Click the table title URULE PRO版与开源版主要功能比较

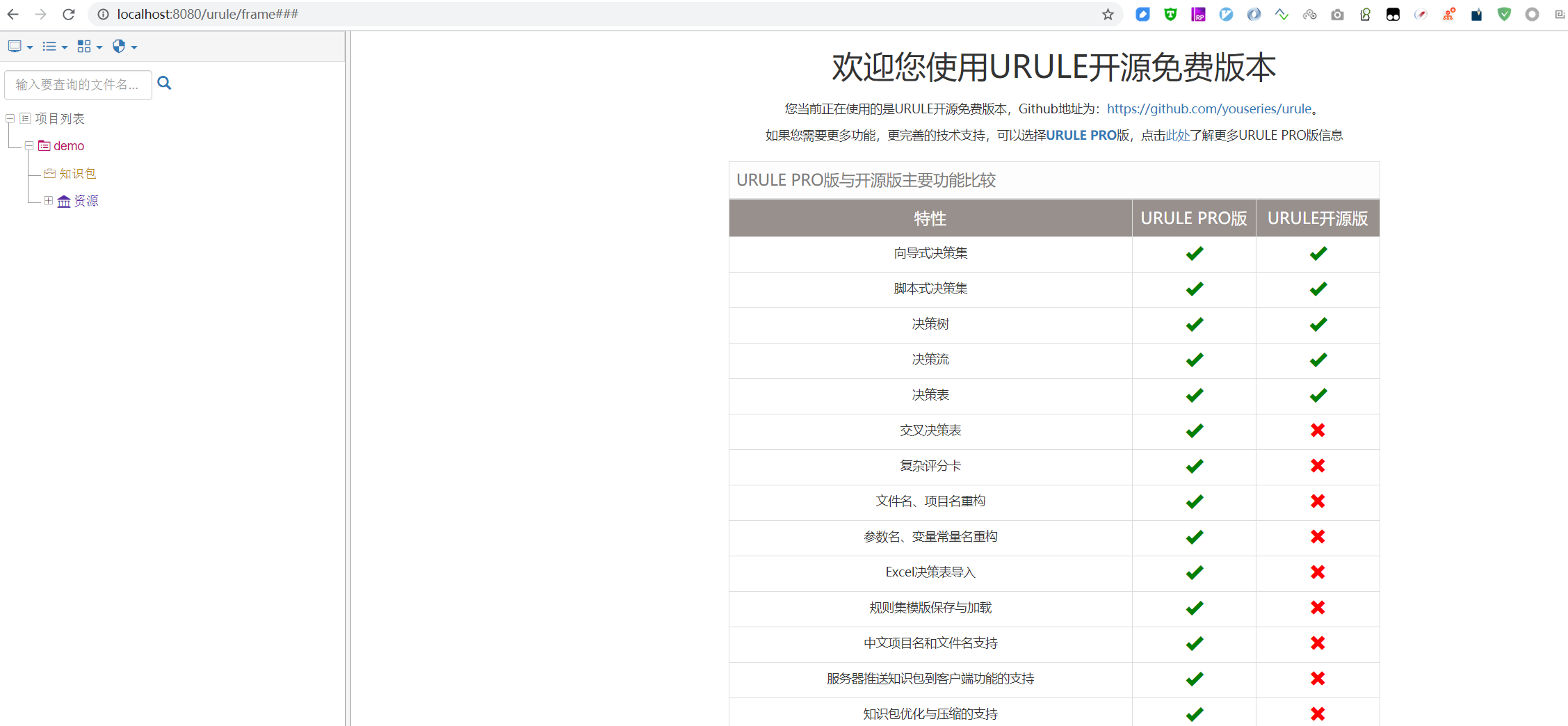866,181
